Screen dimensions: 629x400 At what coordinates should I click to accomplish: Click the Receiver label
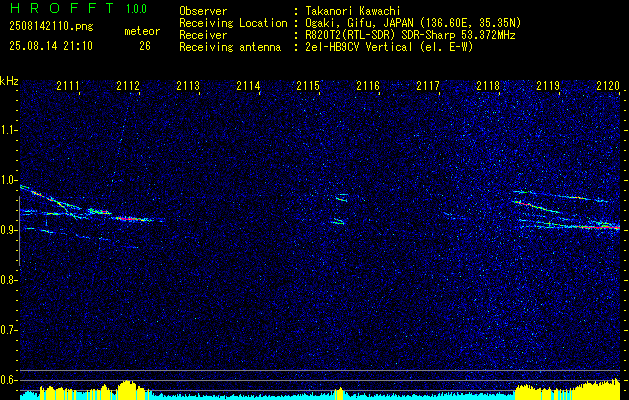point(203,35)
